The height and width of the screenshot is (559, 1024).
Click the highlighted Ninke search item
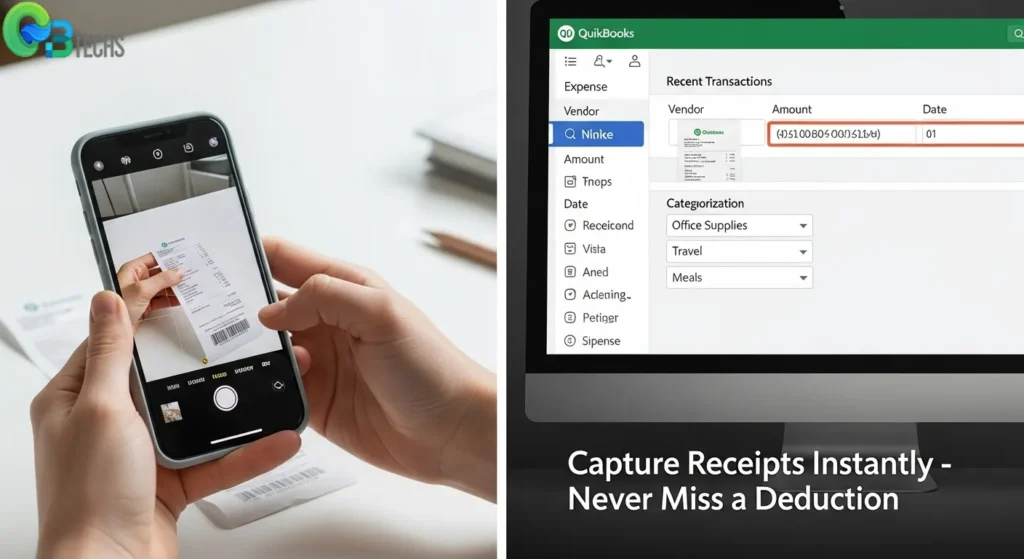(597, 134)
